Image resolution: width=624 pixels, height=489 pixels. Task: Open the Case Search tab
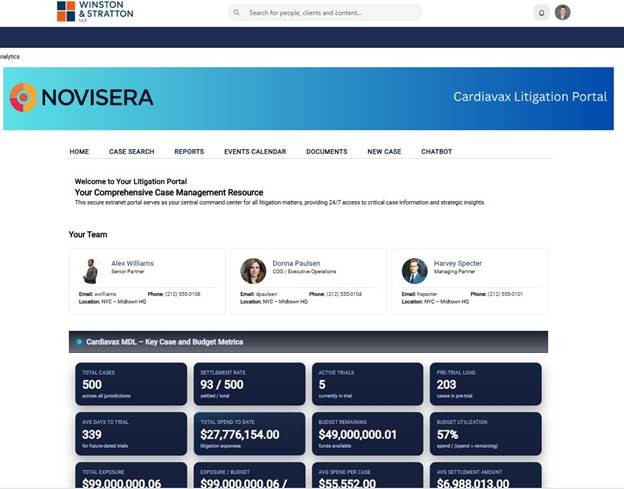(x=132, y=152)
